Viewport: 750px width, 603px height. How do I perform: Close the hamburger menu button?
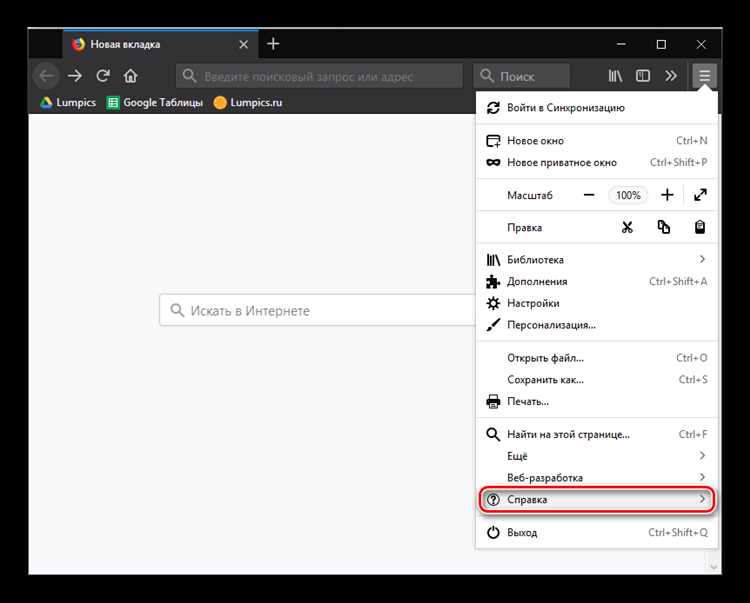coord(705,76)
